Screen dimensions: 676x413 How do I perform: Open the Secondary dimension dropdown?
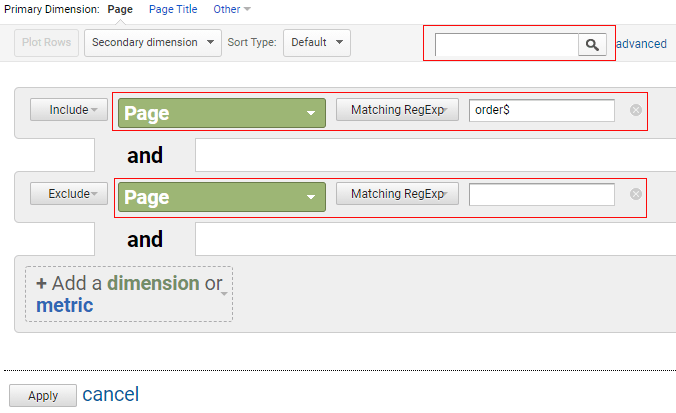(153, 43)
